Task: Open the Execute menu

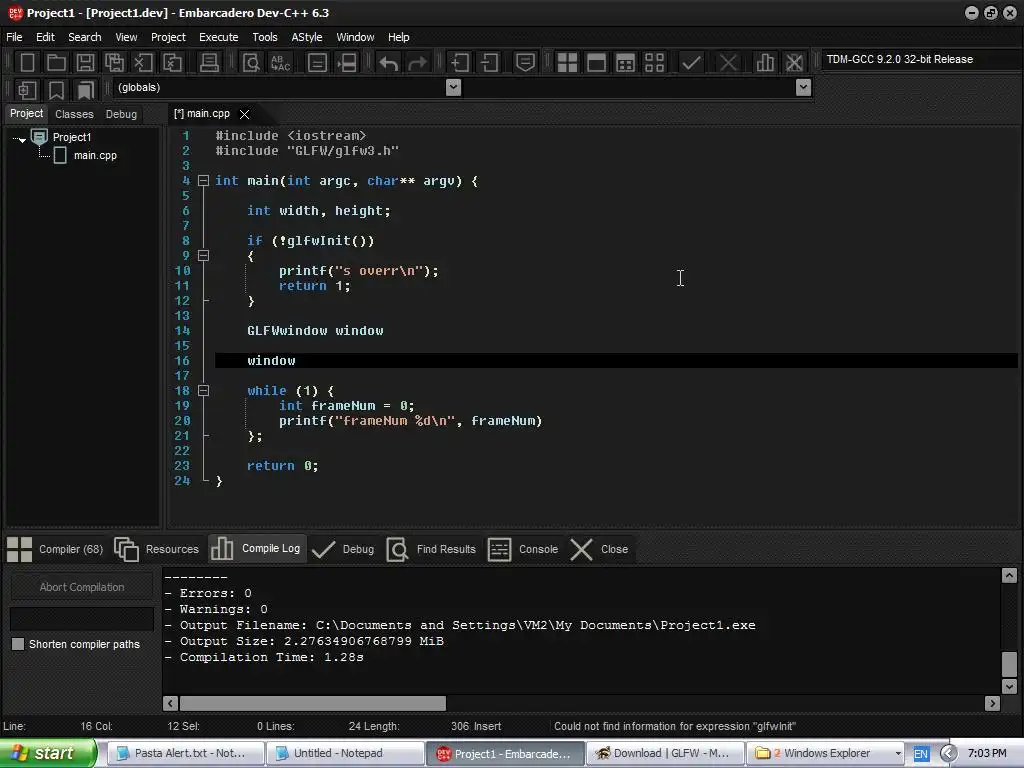Action: coord(218,37)
